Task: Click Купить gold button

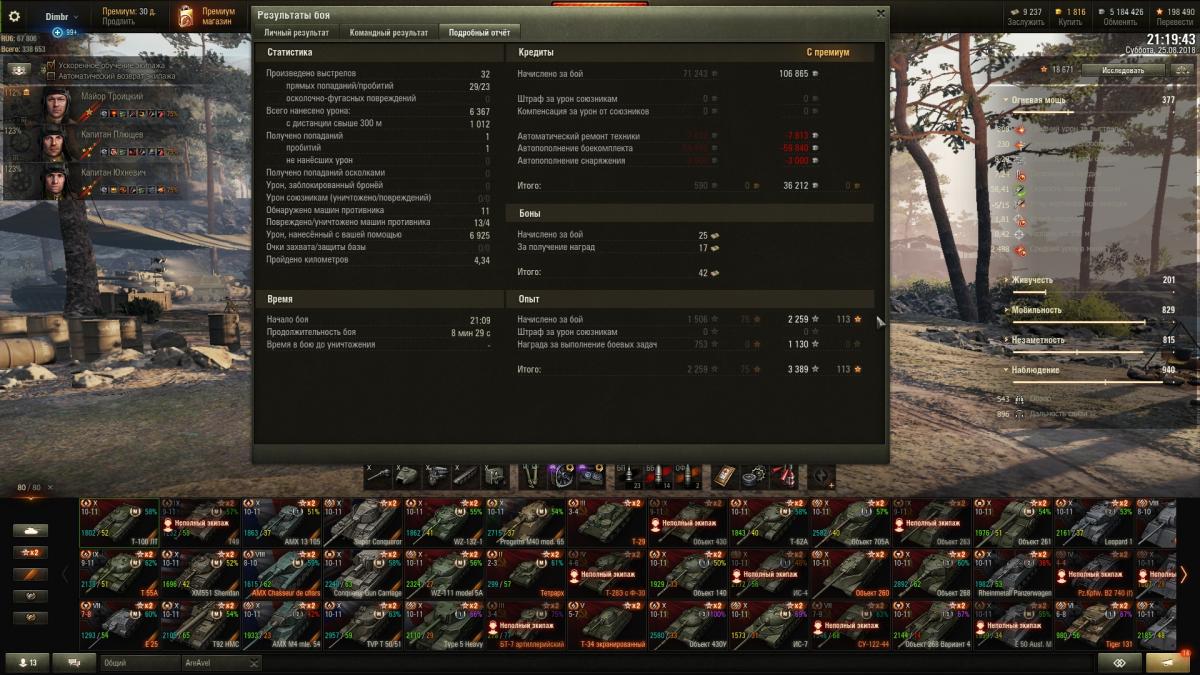Action: (1070, 16)
